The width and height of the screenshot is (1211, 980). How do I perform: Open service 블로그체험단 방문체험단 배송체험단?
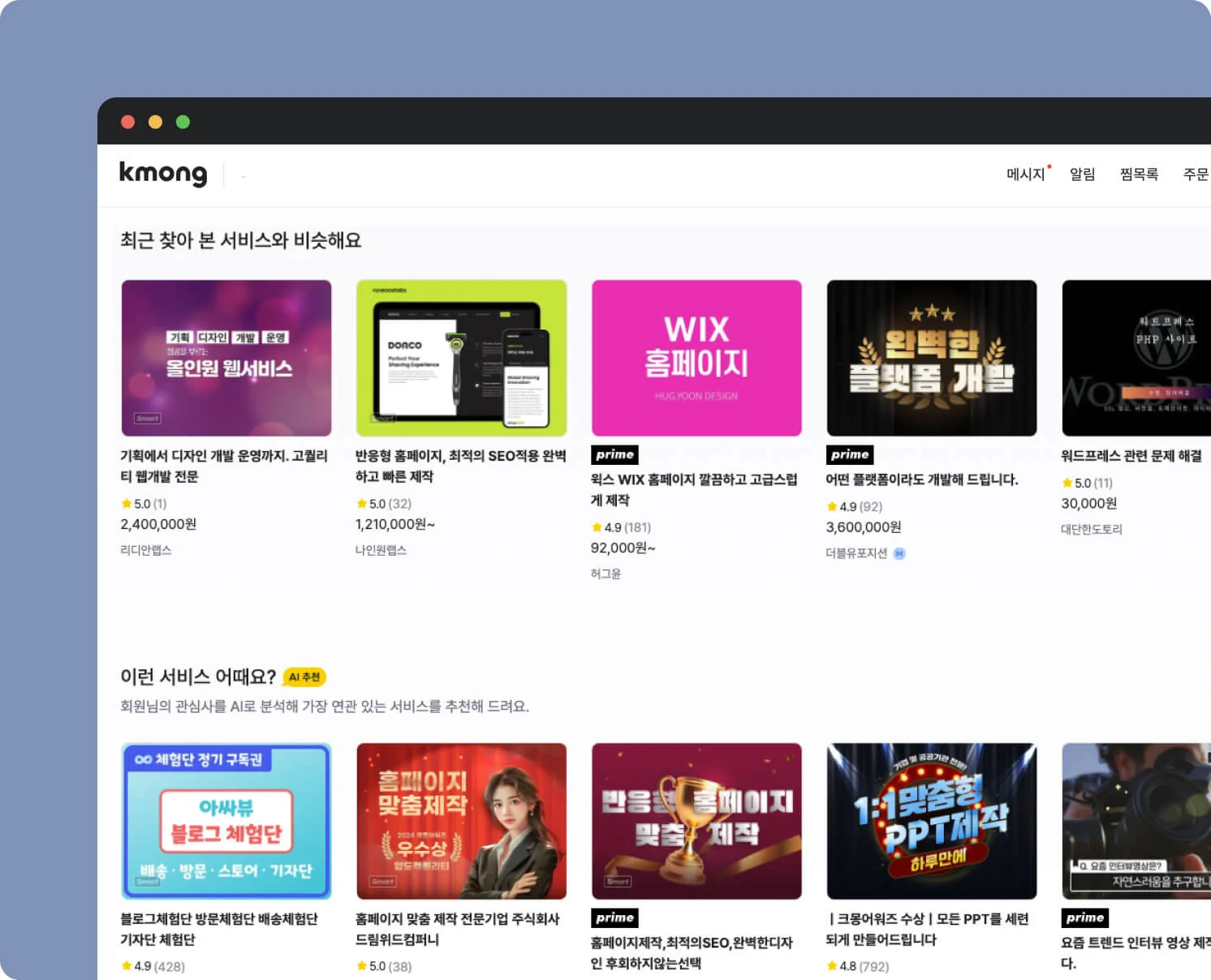(x=219, y=930)
